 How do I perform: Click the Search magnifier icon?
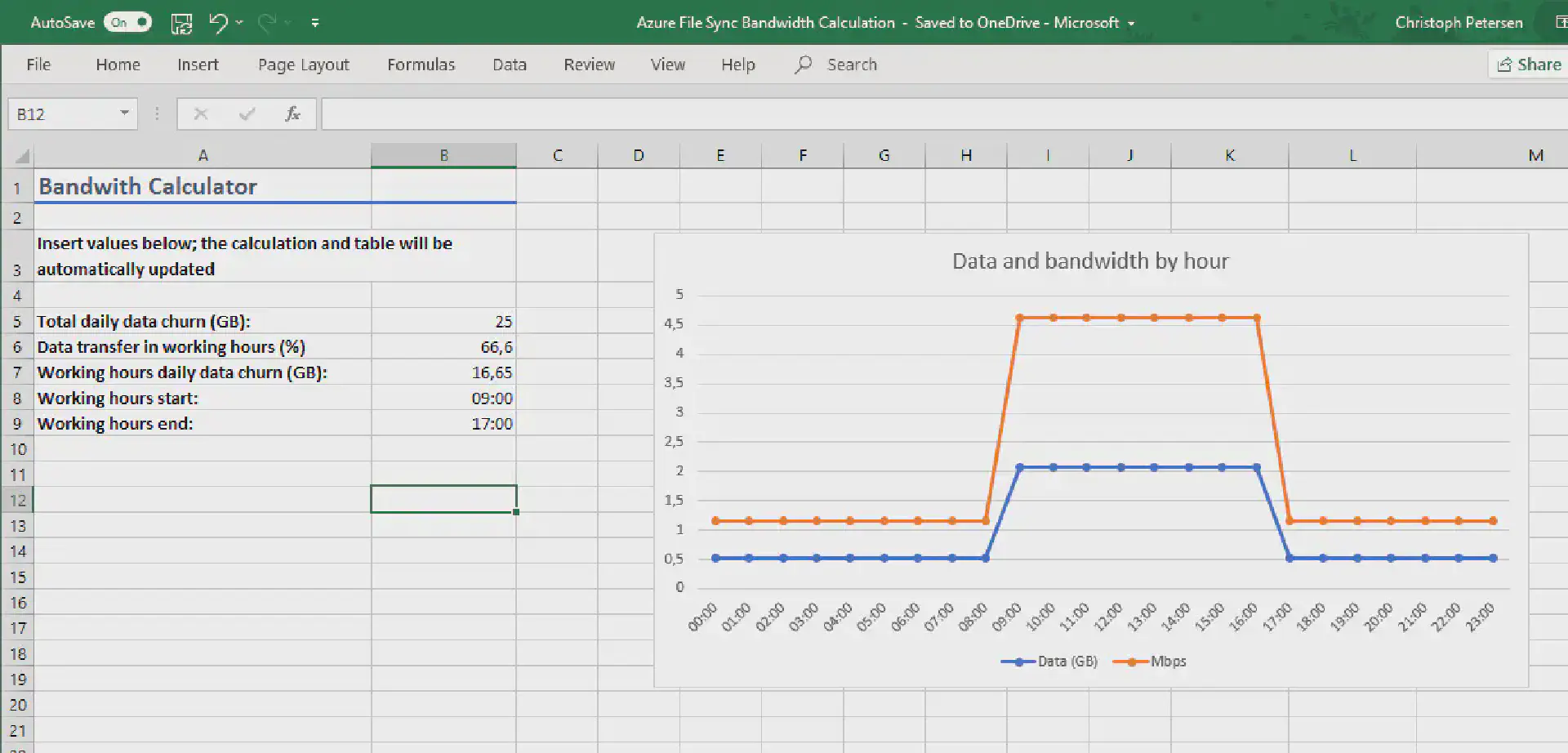[803, 64]
